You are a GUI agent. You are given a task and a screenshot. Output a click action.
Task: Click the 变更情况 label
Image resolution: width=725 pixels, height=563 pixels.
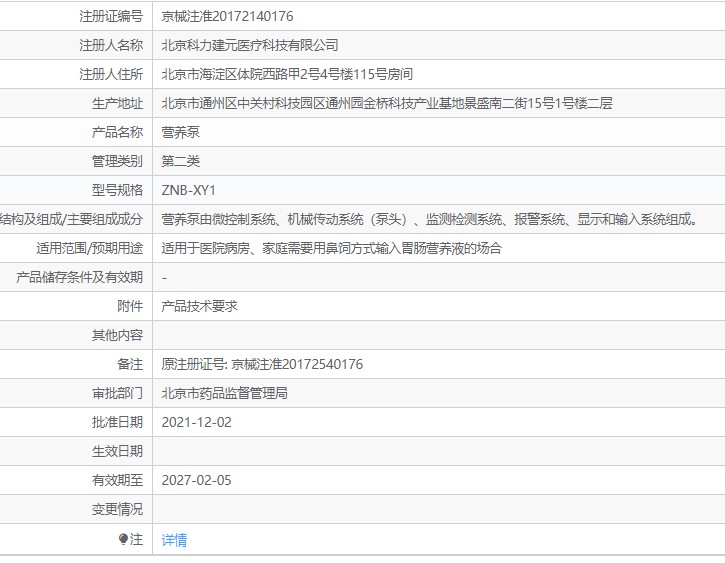click(x=117, y=509)
